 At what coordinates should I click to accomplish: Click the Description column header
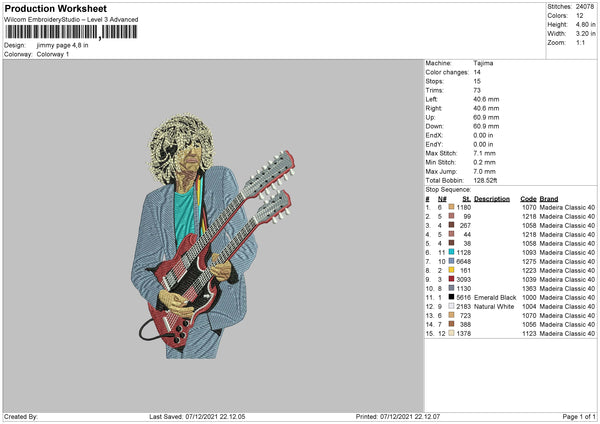pyautogui.click(x=492, y=199)
